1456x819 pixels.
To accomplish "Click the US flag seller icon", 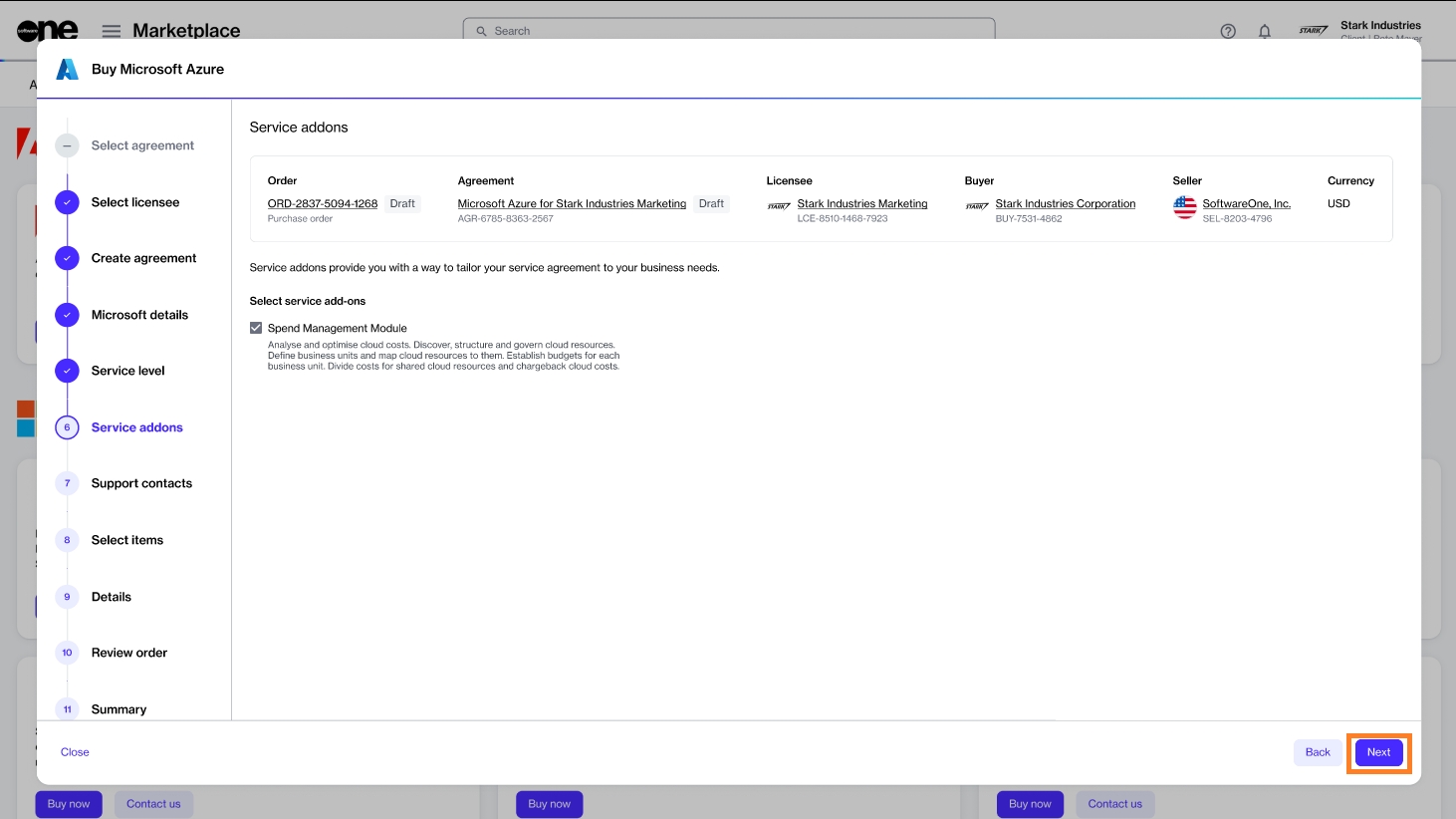I will tap(1184, 207).
